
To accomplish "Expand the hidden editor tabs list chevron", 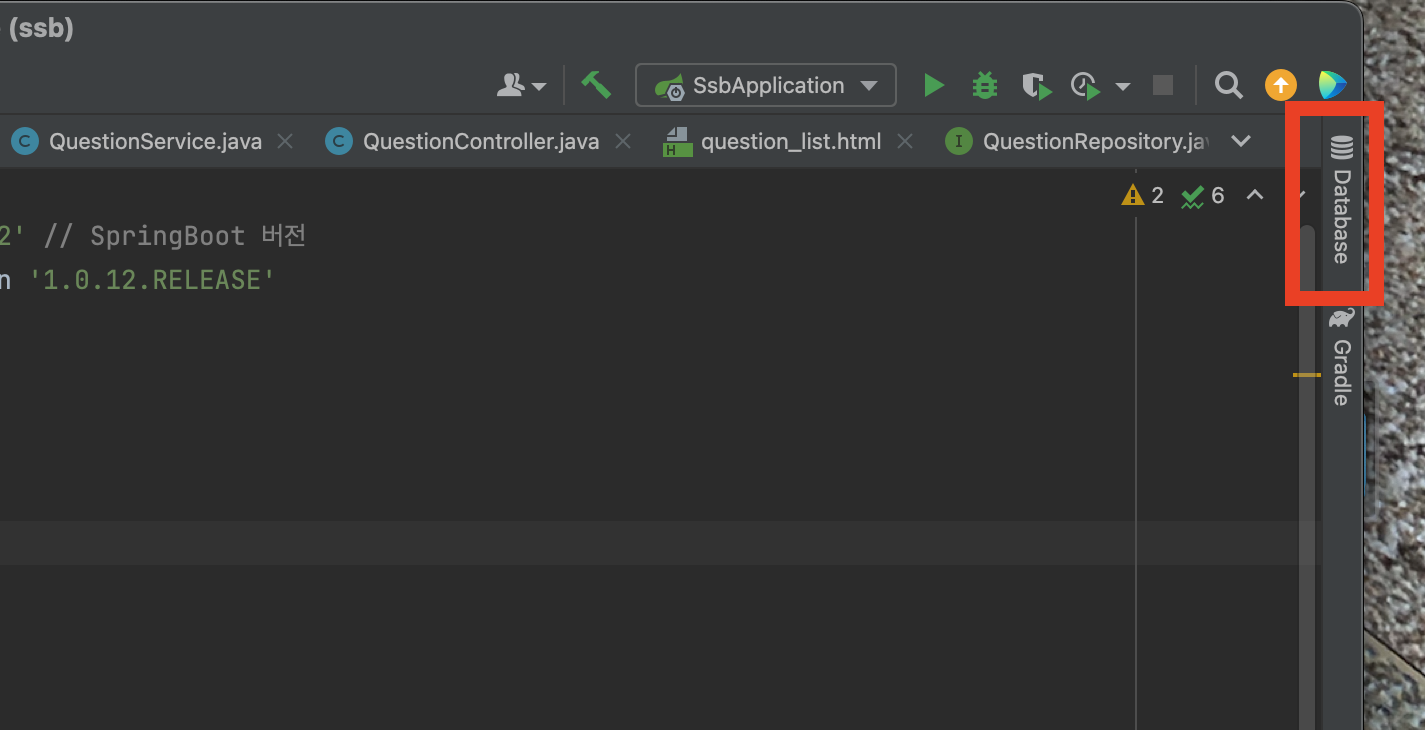I will click(1241, 141).
